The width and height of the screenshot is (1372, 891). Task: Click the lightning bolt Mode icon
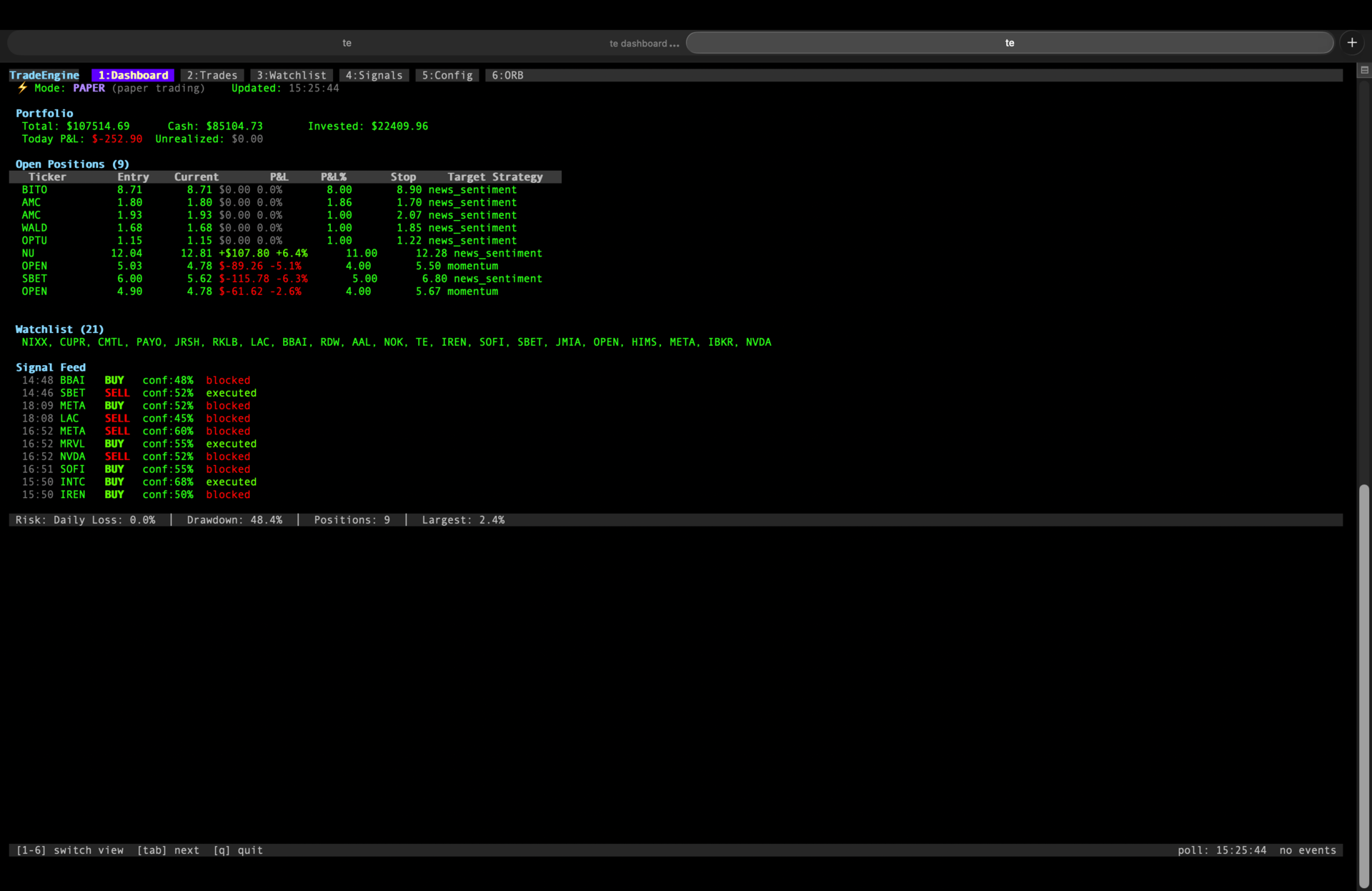[x=22, y=88]
